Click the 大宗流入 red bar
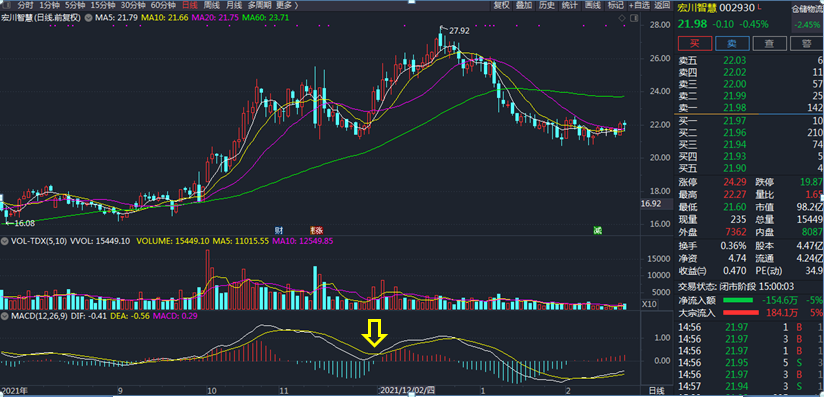This screenshot has height=397, width=824. point(741,313)
